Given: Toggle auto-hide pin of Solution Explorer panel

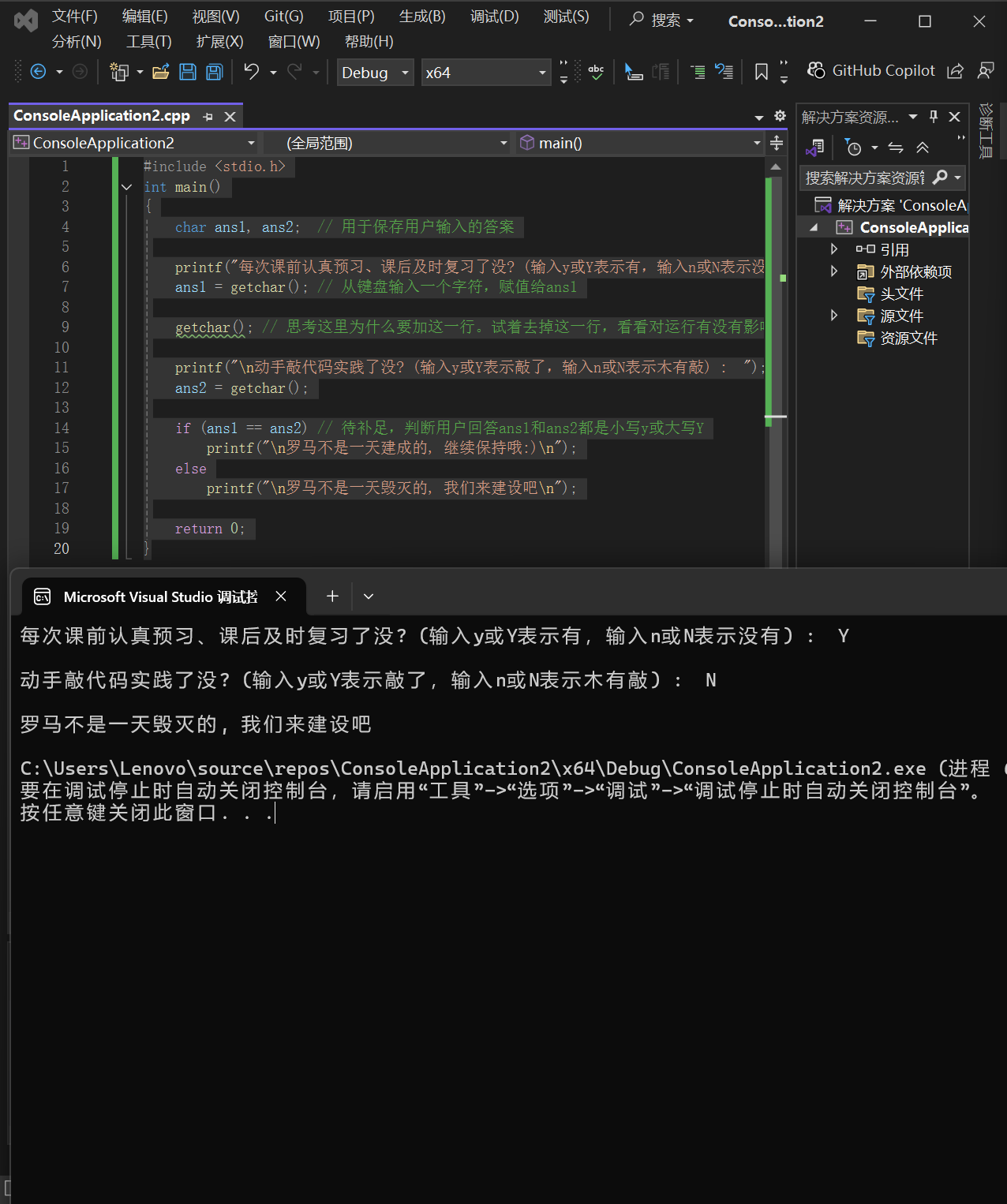Looking at the screenshot, I should pos(934,117).
